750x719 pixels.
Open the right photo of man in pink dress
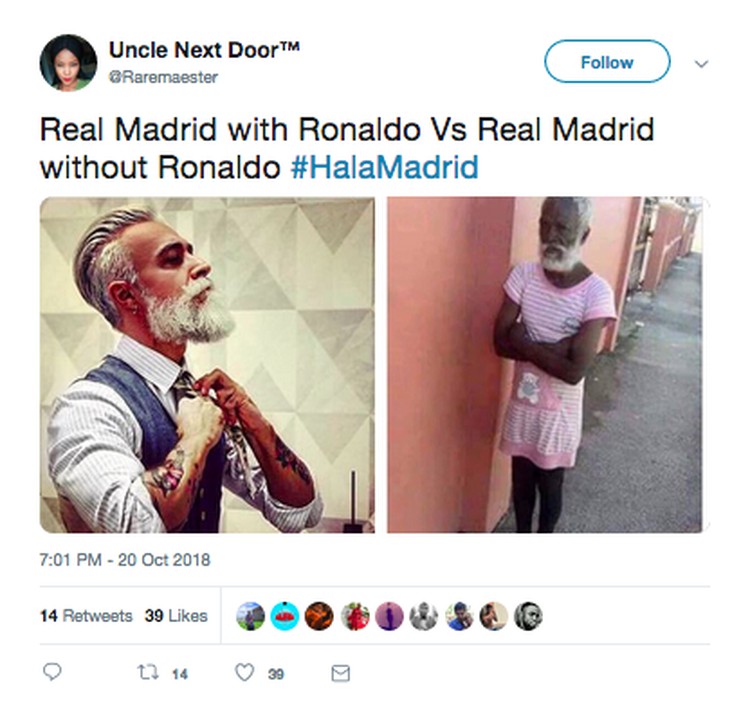click(x=548, y=365)
